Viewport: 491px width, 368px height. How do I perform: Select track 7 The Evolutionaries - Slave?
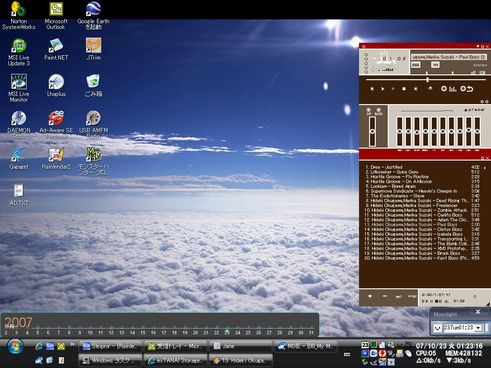422,196
